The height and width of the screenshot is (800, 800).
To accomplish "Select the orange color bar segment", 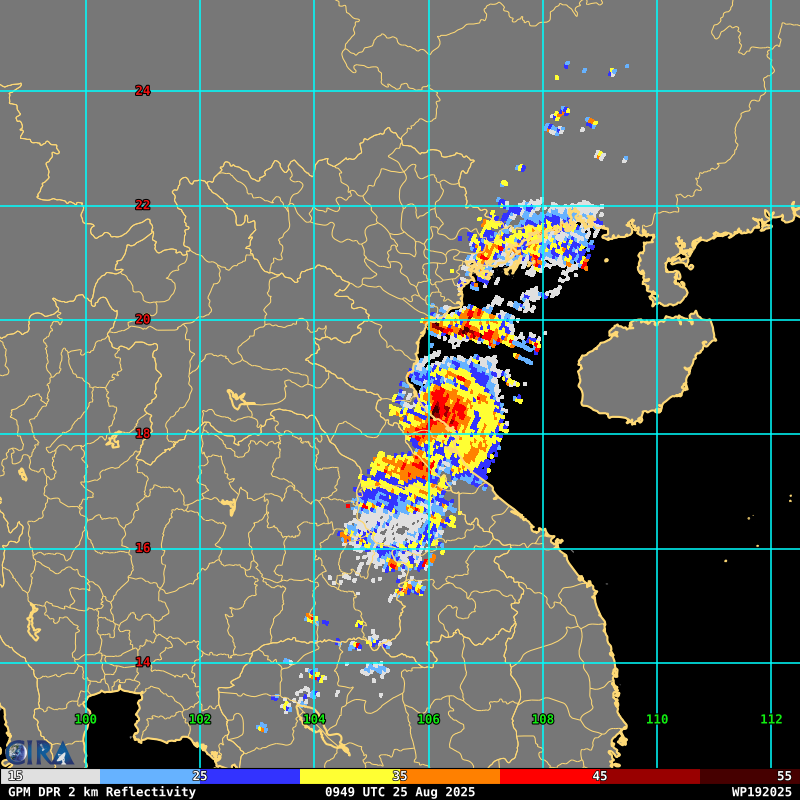I will point(450,777).
